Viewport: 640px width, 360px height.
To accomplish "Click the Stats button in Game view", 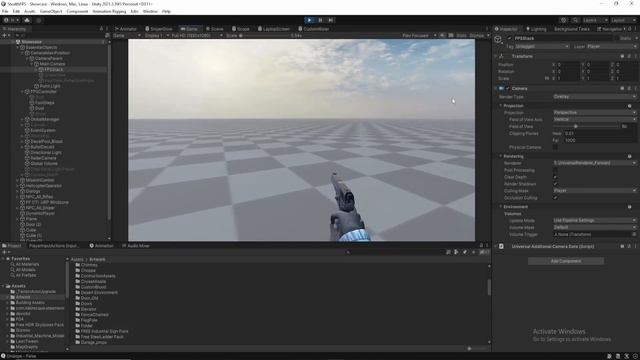I will (x=462, y=36).
